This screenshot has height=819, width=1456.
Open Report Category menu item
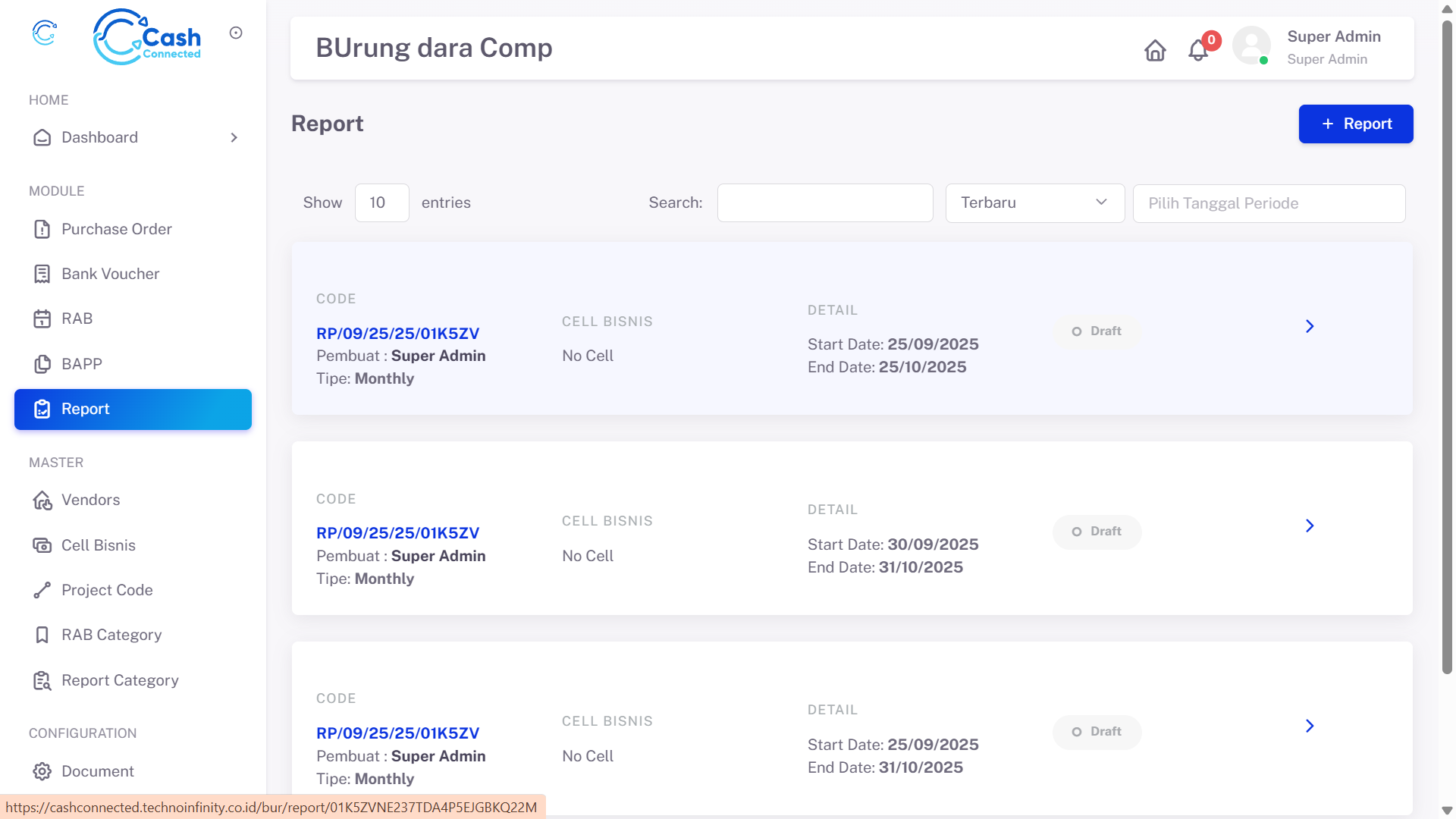tap(120, 680)
